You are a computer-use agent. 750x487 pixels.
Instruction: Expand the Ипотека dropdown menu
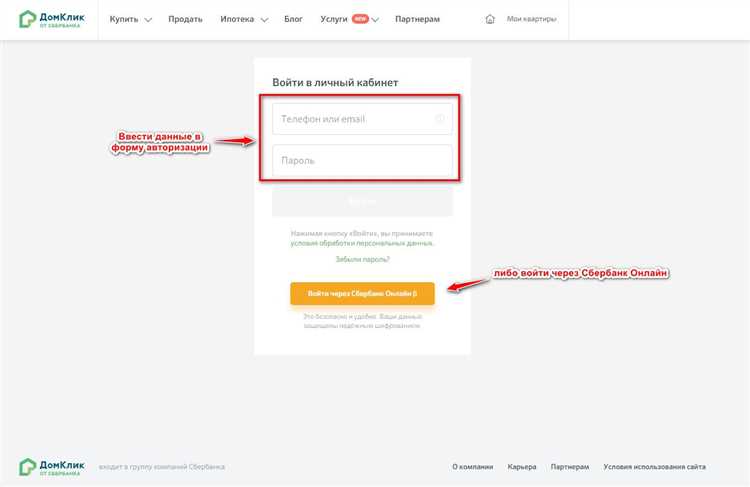(244, 19)
